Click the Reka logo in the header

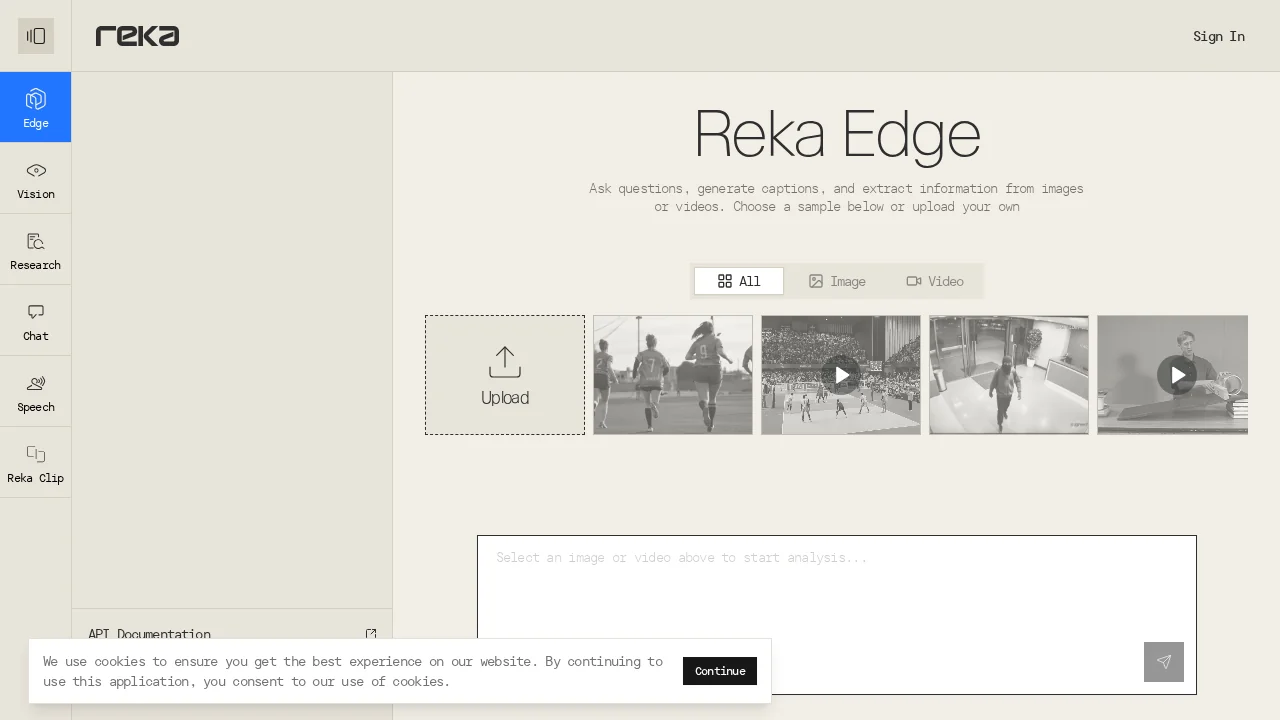tap(137, 36)
